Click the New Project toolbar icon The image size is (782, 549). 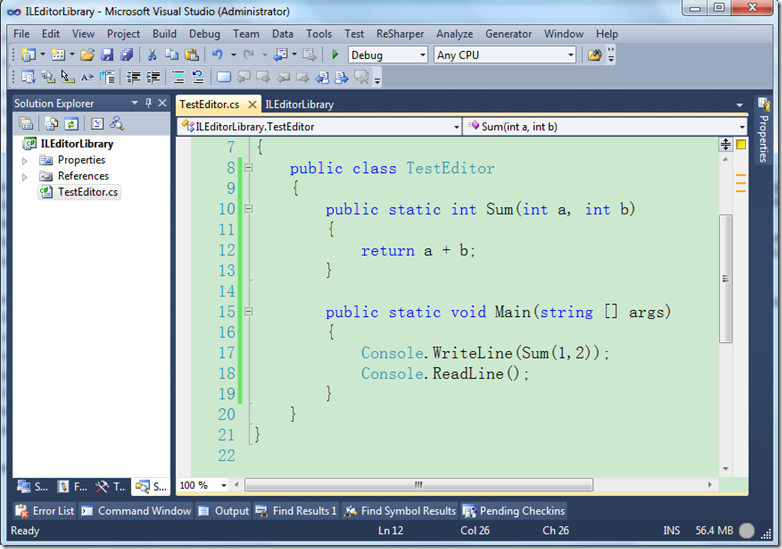[28, 55]
